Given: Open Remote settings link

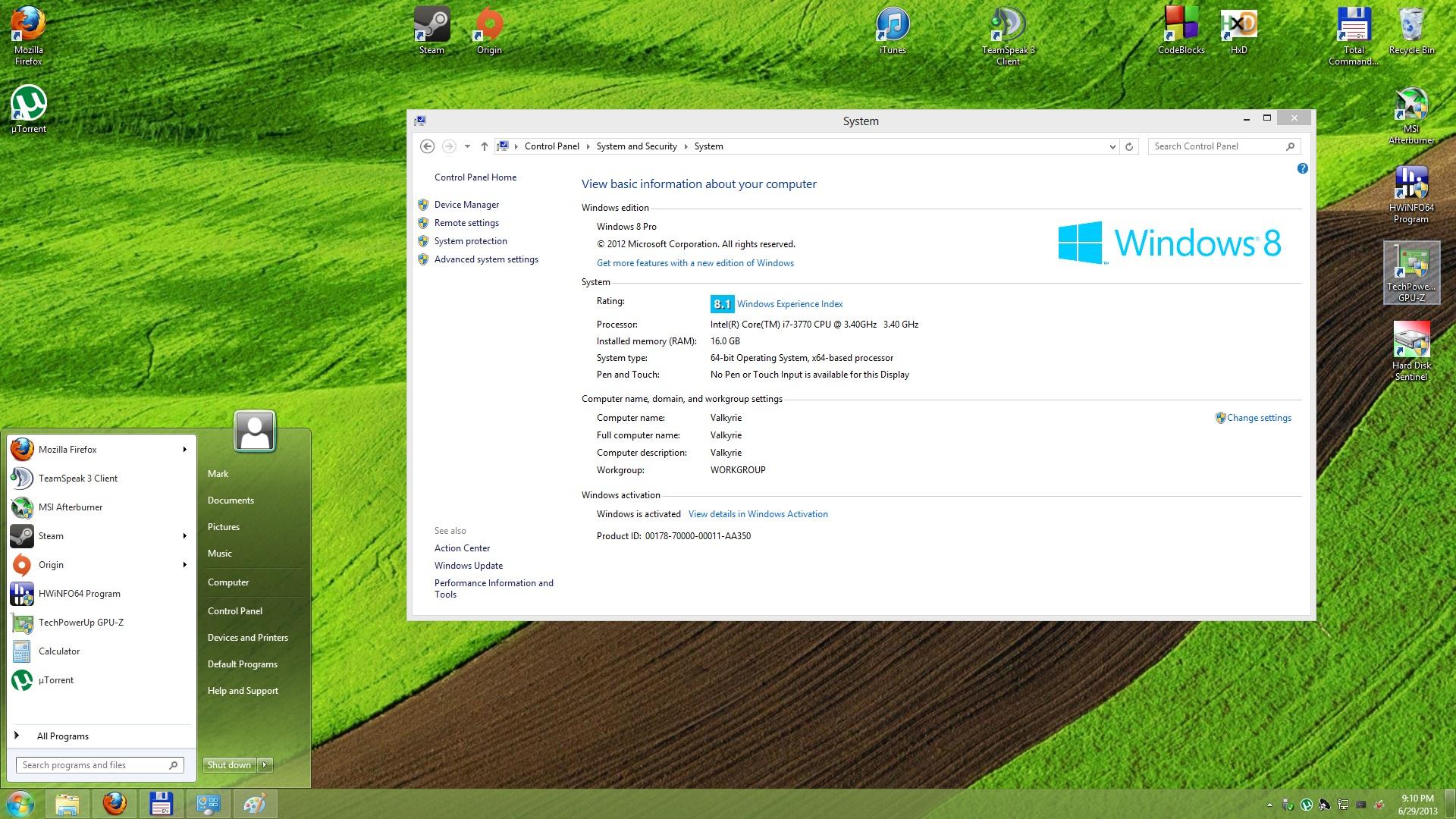Looking at the screenshot, I should click(466, 223).
